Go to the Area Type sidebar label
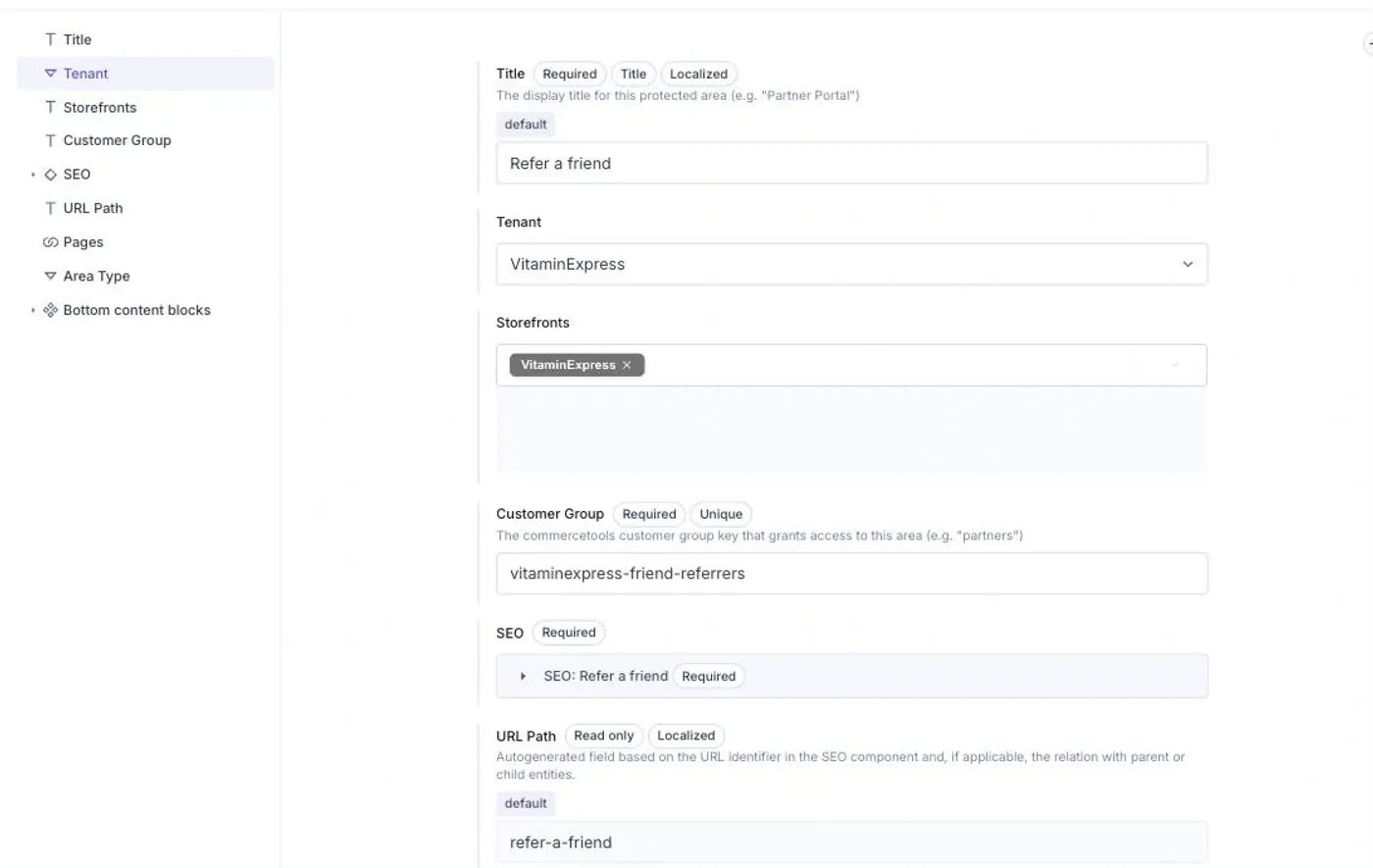Viewport: 1373px width, 868px height. (x=96, y=277)
